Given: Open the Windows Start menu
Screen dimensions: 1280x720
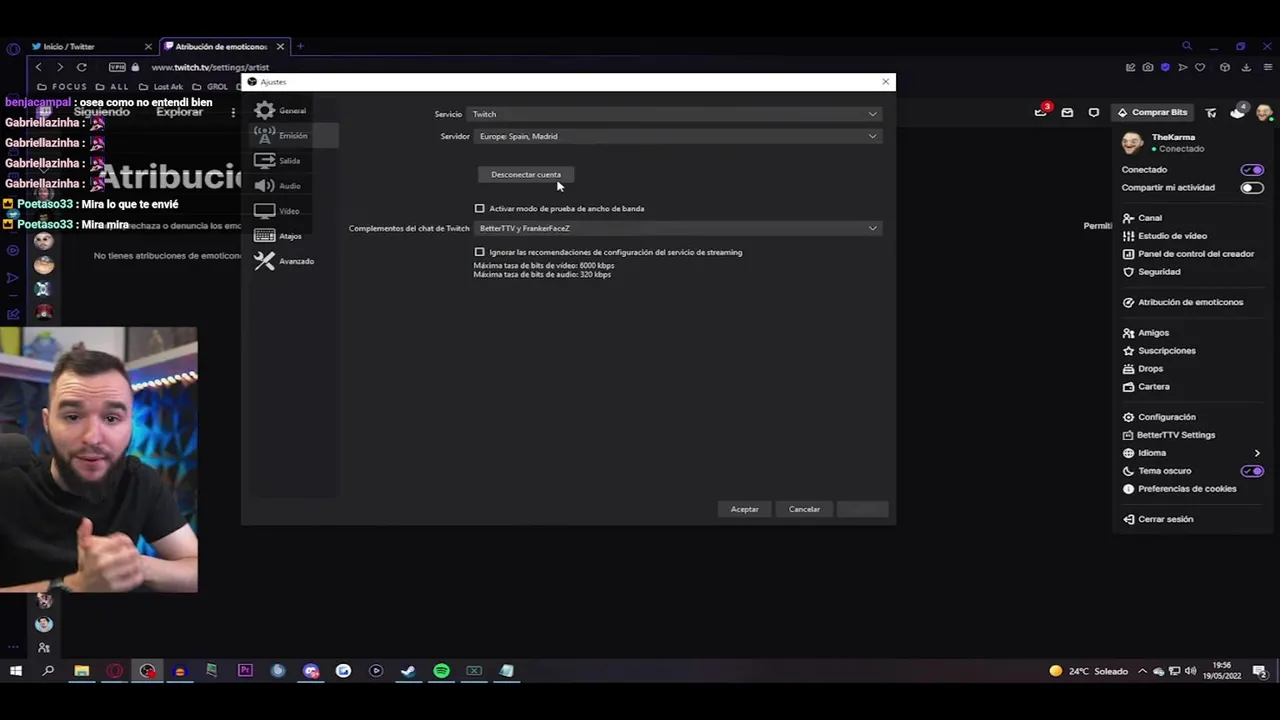Looking at the screenshot, I should 16,671.
